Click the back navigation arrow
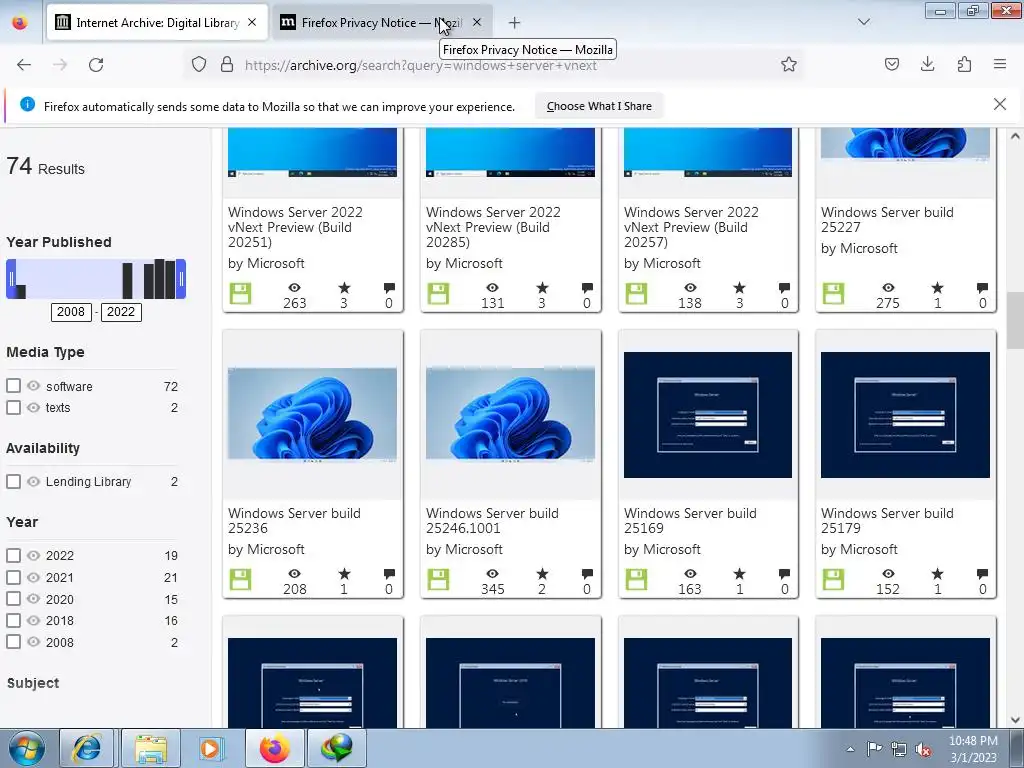 click(x=24, y=65)
